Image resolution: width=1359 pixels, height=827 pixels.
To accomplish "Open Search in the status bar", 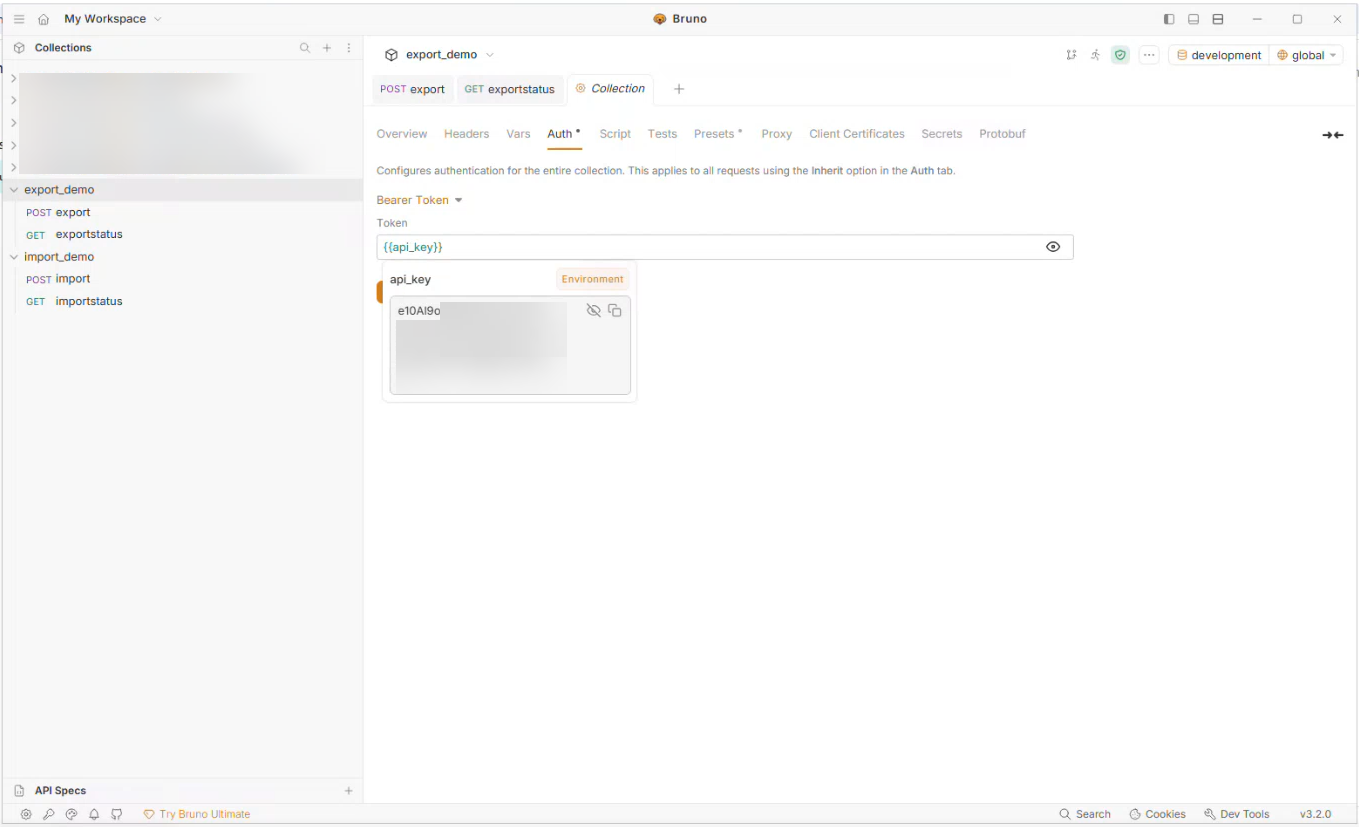I will (x=1085, y=815).
